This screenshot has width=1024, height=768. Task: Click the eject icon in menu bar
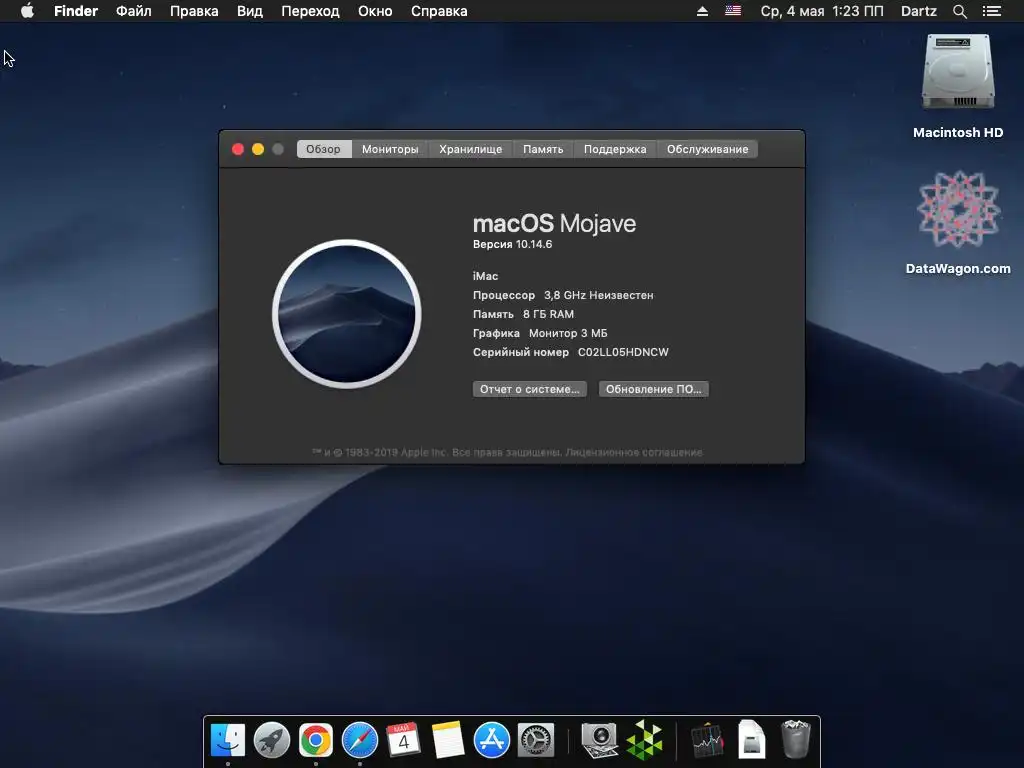pos(702,11)
